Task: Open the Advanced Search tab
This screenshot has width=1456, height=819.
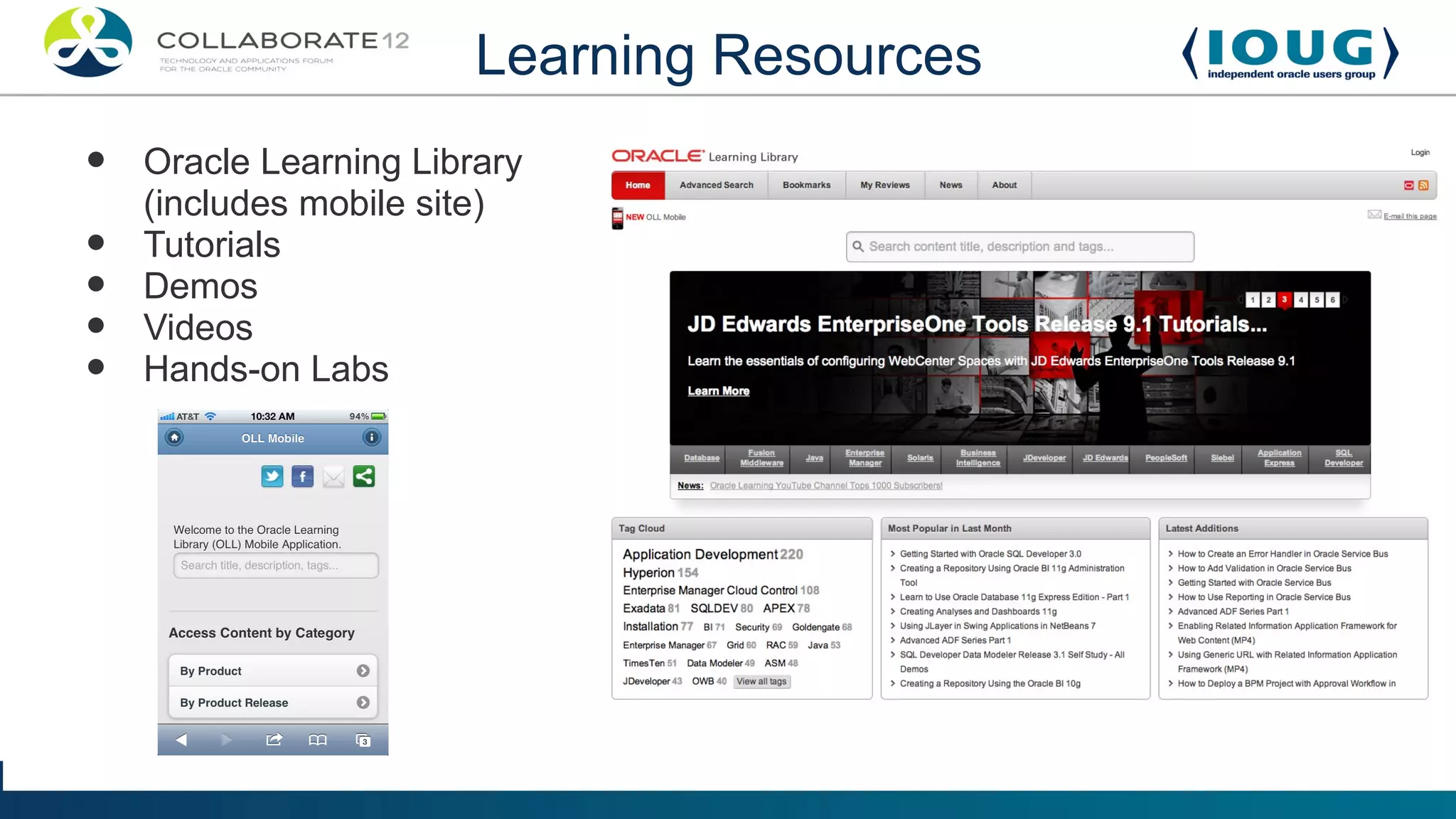Action: coord(716,185)
